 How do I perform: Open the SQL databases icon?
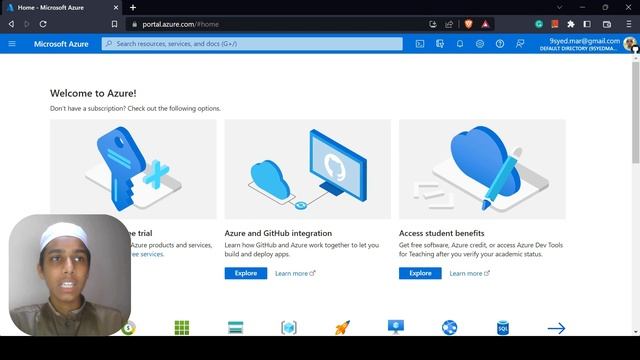503,327
